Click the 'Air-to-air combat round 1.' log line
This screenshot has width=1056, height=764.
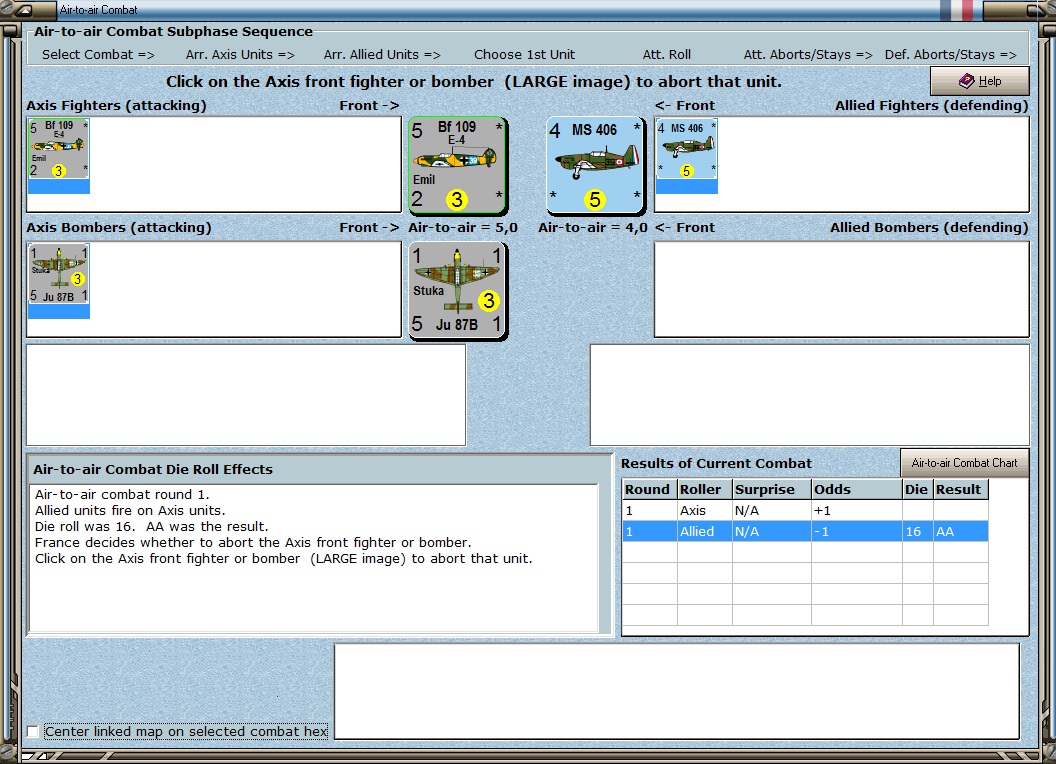tap(122, 494)
